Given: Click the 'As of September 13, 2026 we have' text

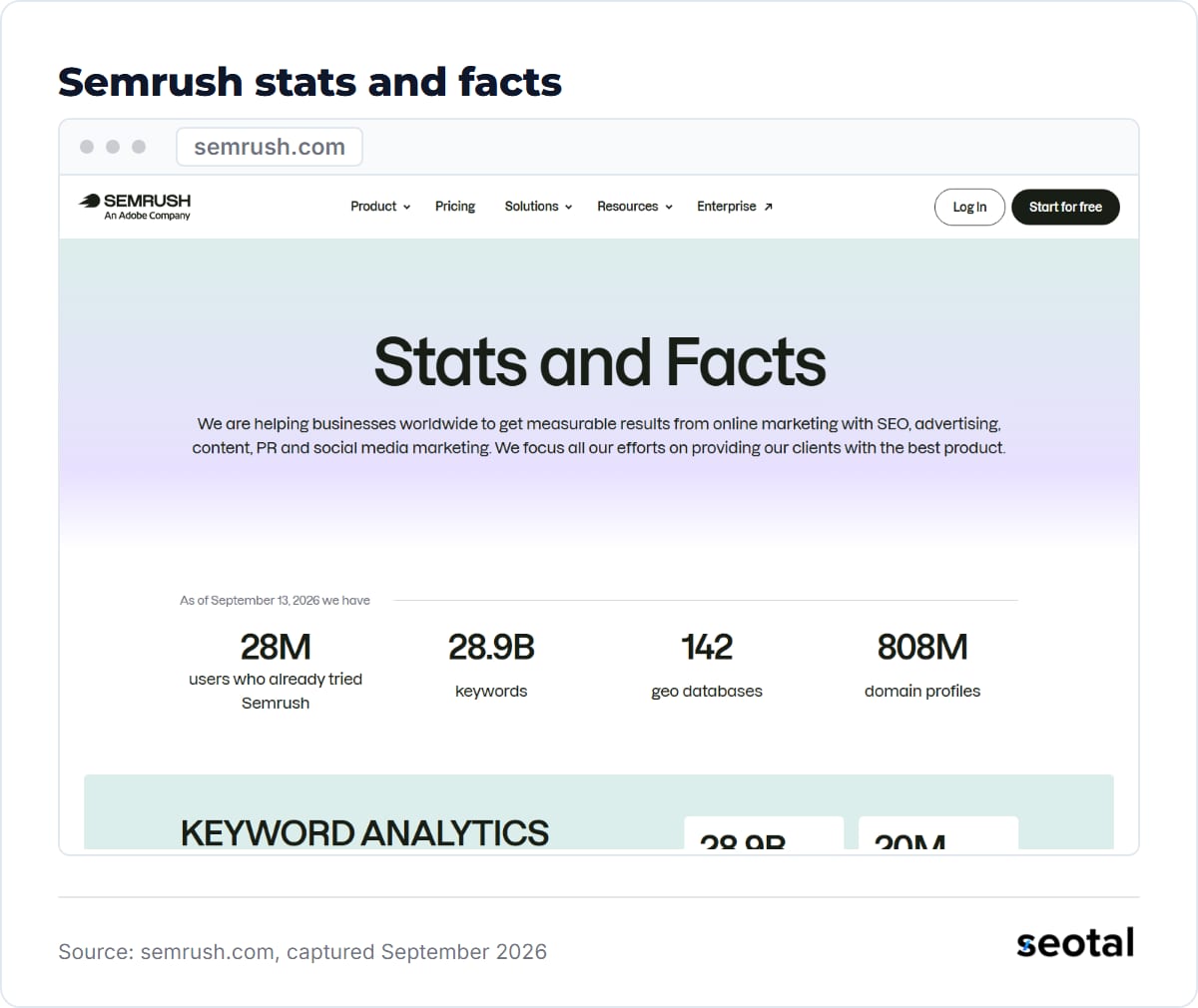Looking at the screenshot, I should tap(275, 600).
